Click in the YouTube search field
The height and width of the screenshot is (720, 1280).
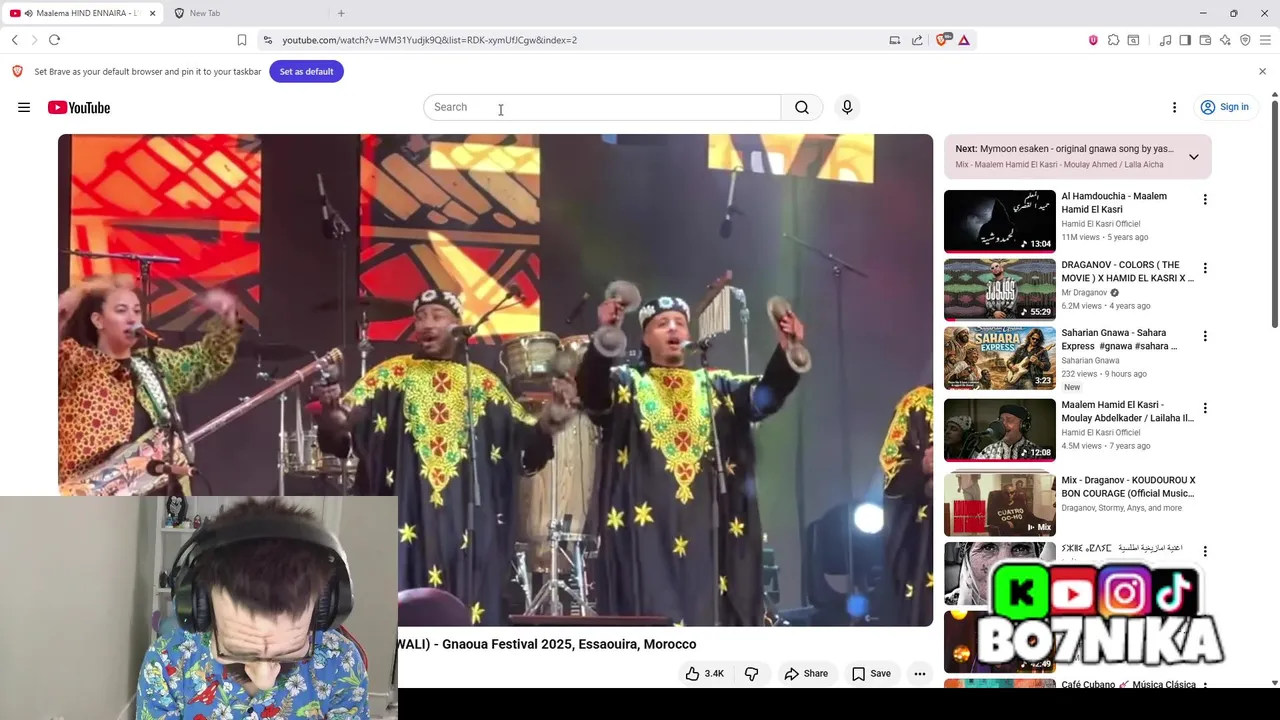602,107
